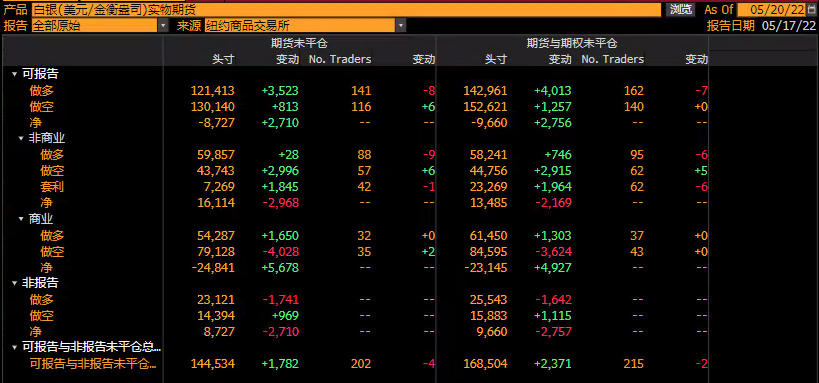Open the 报告 dropdown arrow

163,25
